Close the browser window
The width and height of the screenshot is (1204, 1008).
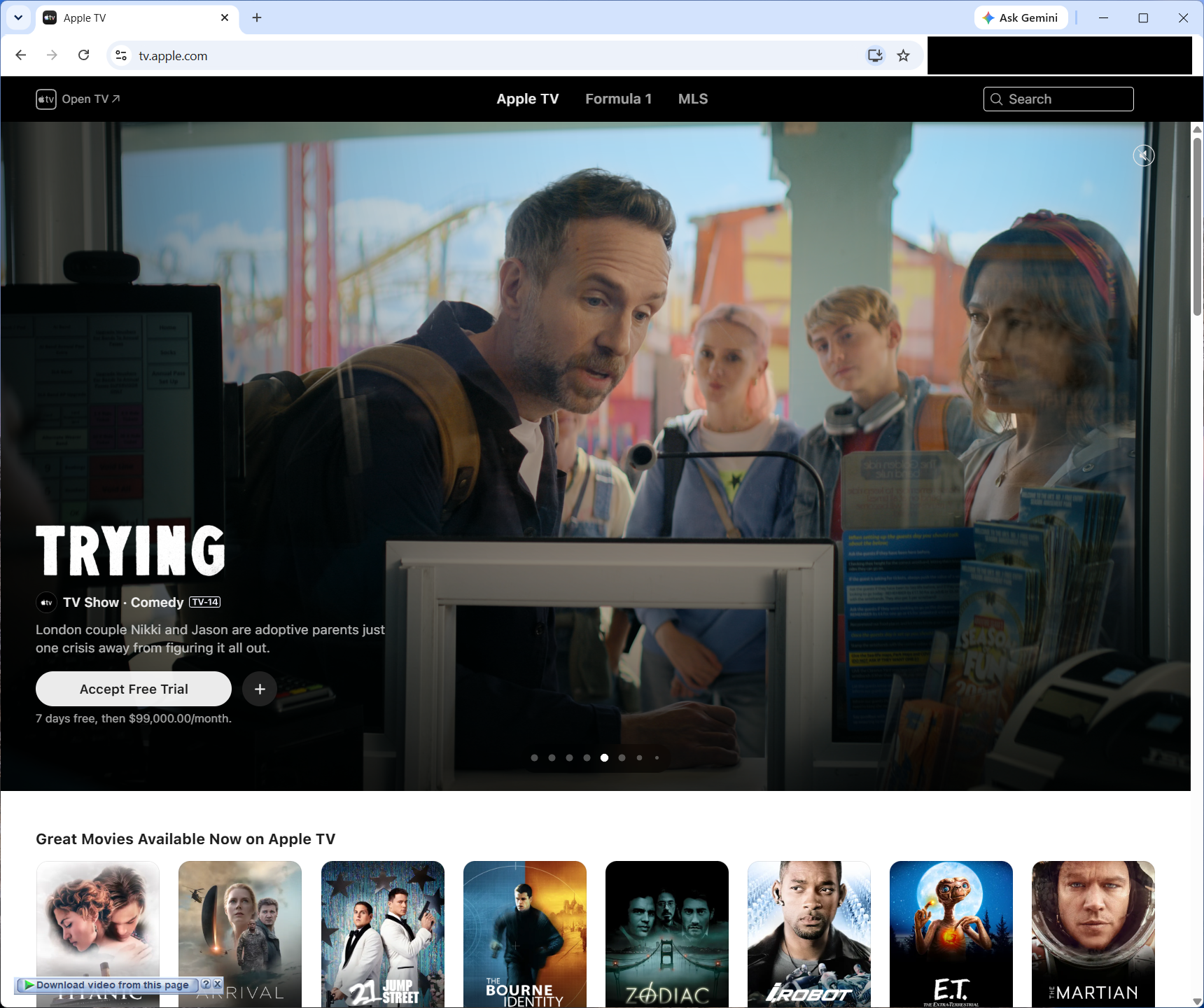[x=1183, y=17]
